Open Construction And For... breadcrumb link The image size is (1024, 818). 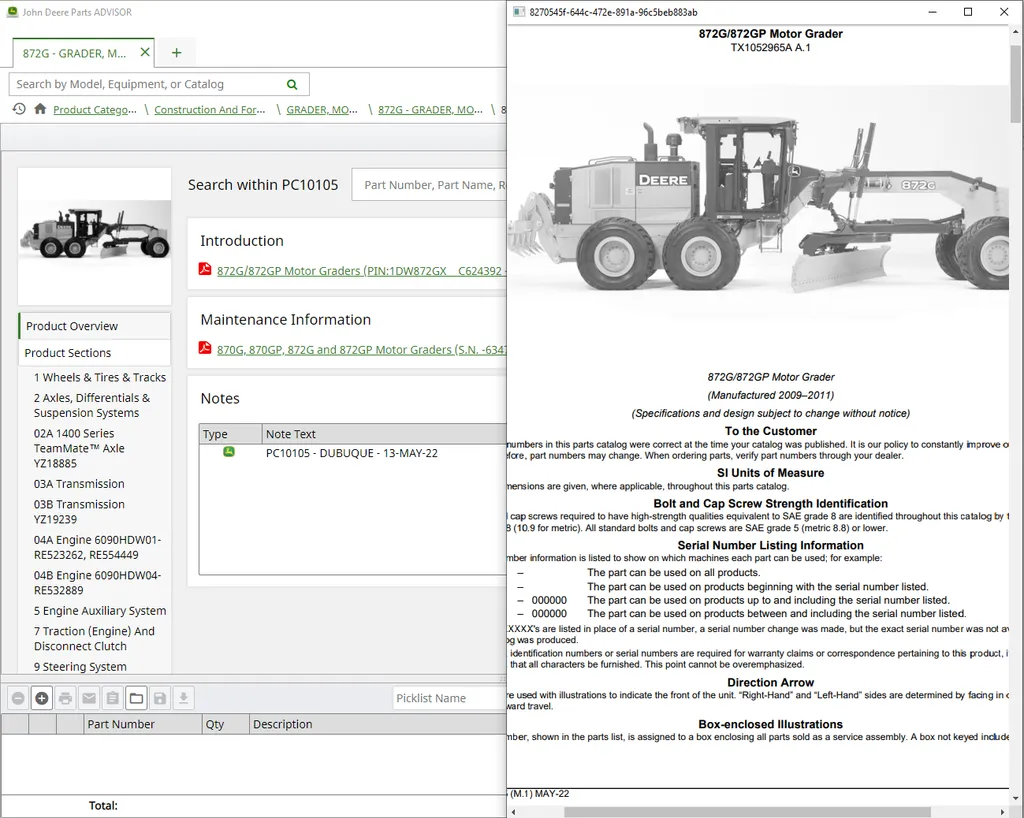[210, 110]
